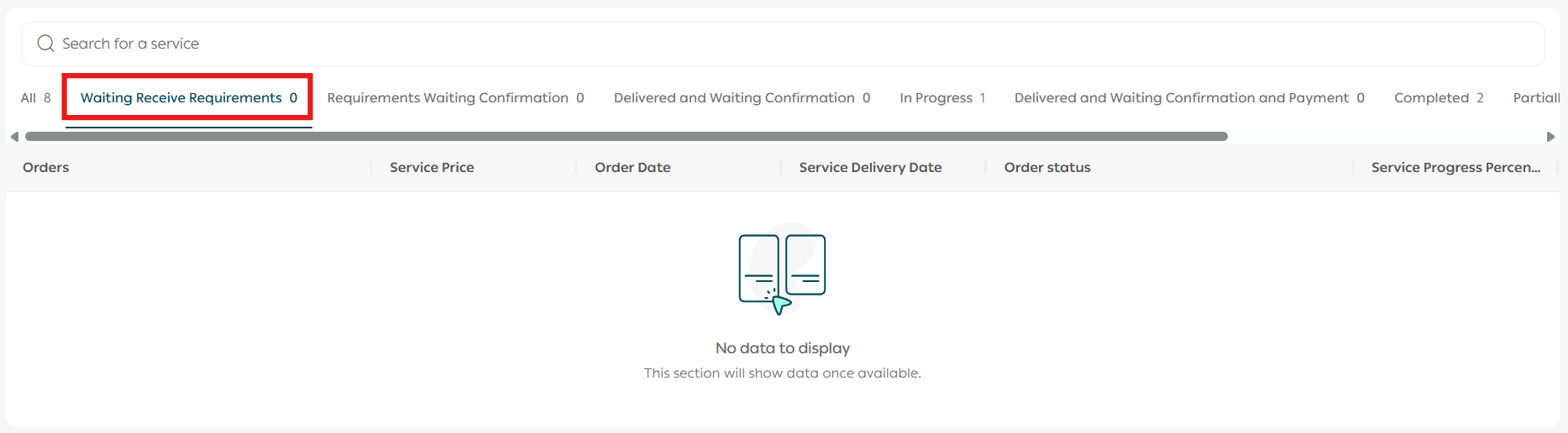Open Delivered and Waiting Confirmation and Payment tab
This screenshot has height=433, width=1568.
[x=1189, y=98]
